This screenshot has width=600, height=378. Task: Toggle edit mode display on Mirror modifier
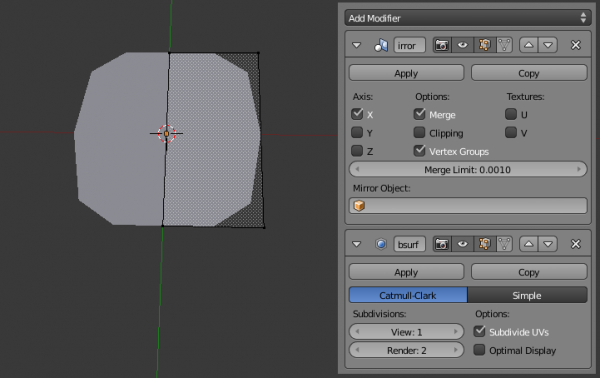484,45
